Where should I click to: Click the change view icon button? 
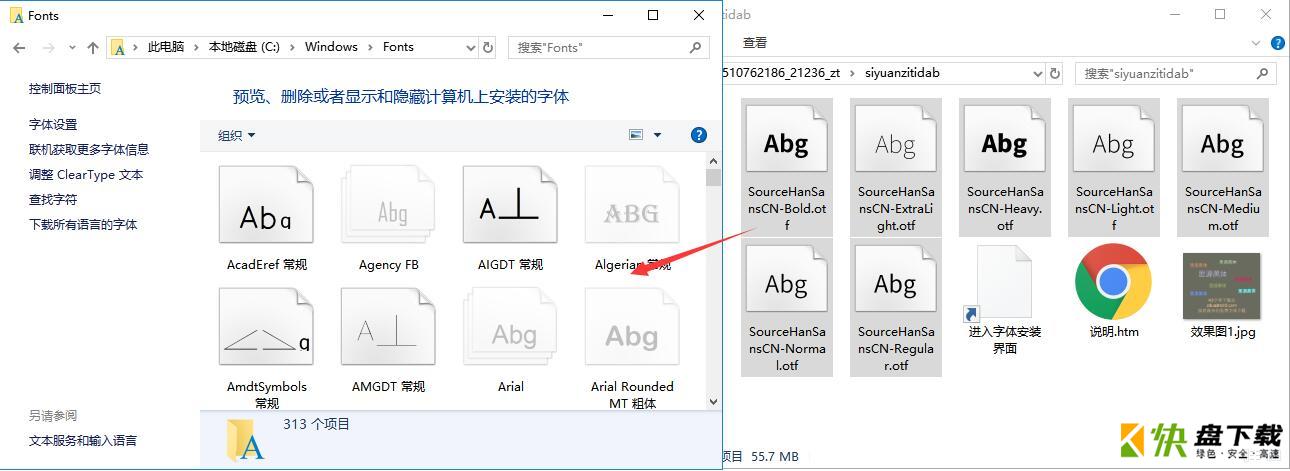click(x=636, y=135)
